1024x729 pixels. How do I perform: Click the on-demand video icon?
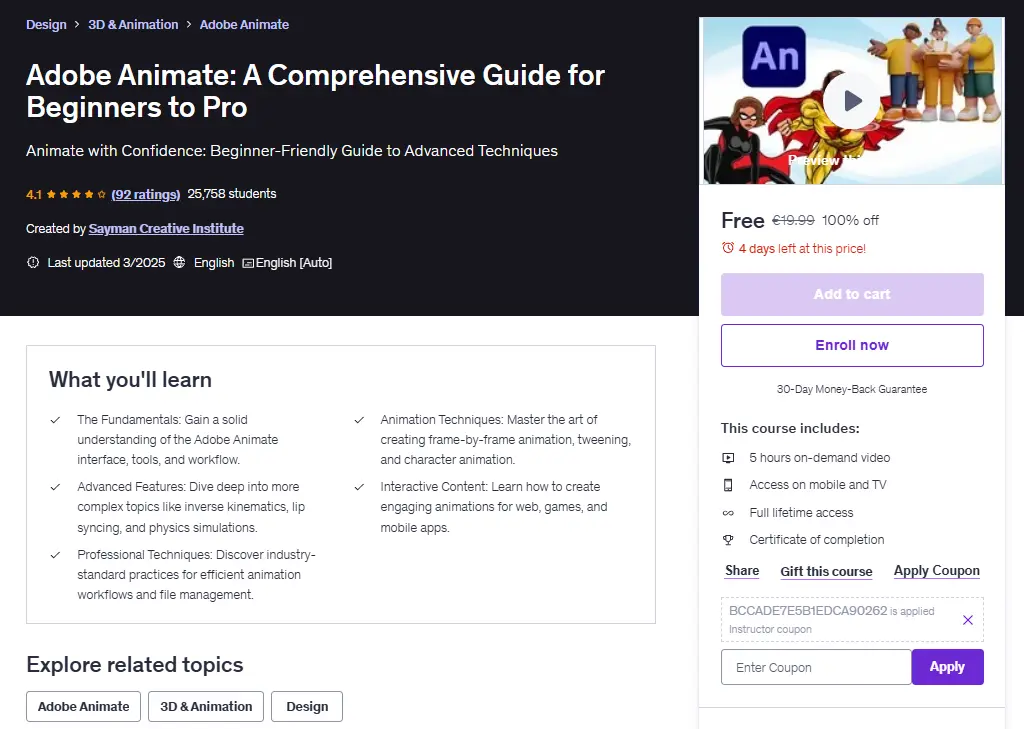tap(728, 458)
